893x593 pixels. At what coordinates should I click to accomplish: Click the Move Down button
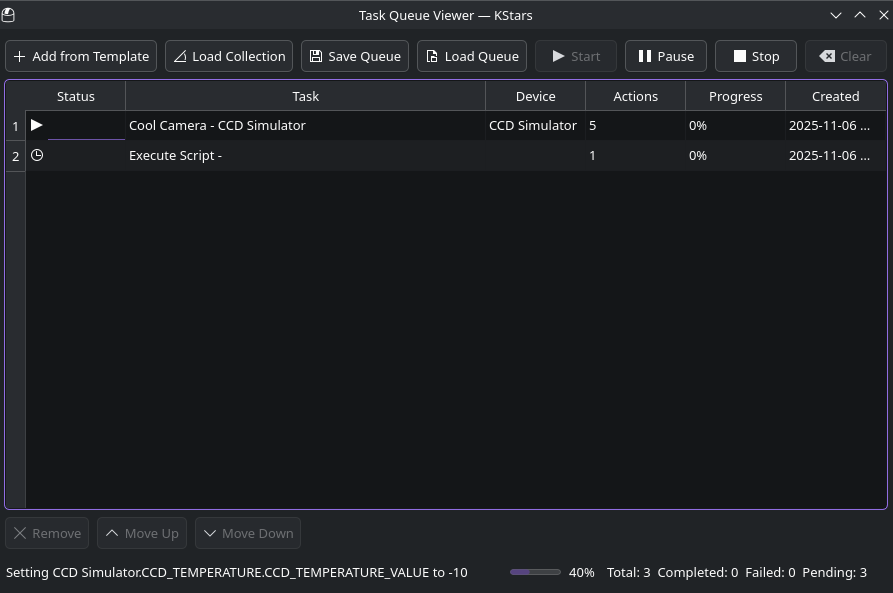[x=247, y=533]
